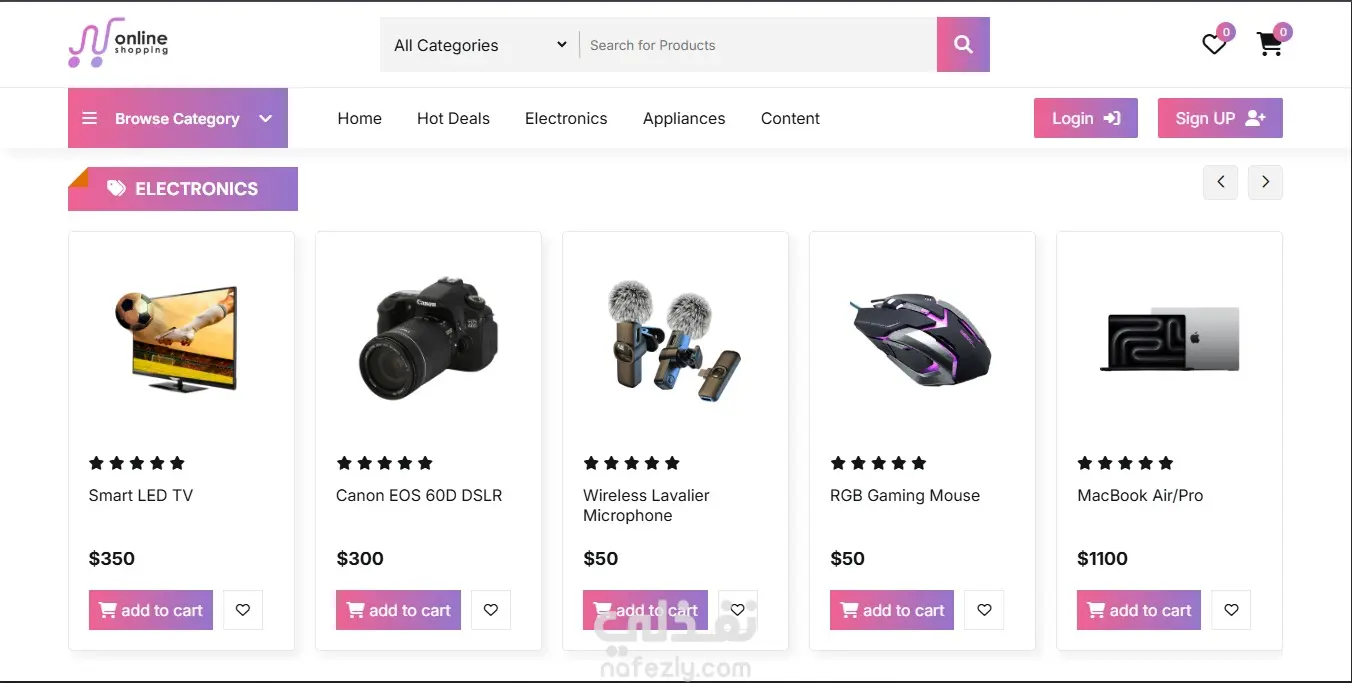This screenshot has height=683, width=1352.
Task: Go to next electronics slide
Action: [1265, 182]
